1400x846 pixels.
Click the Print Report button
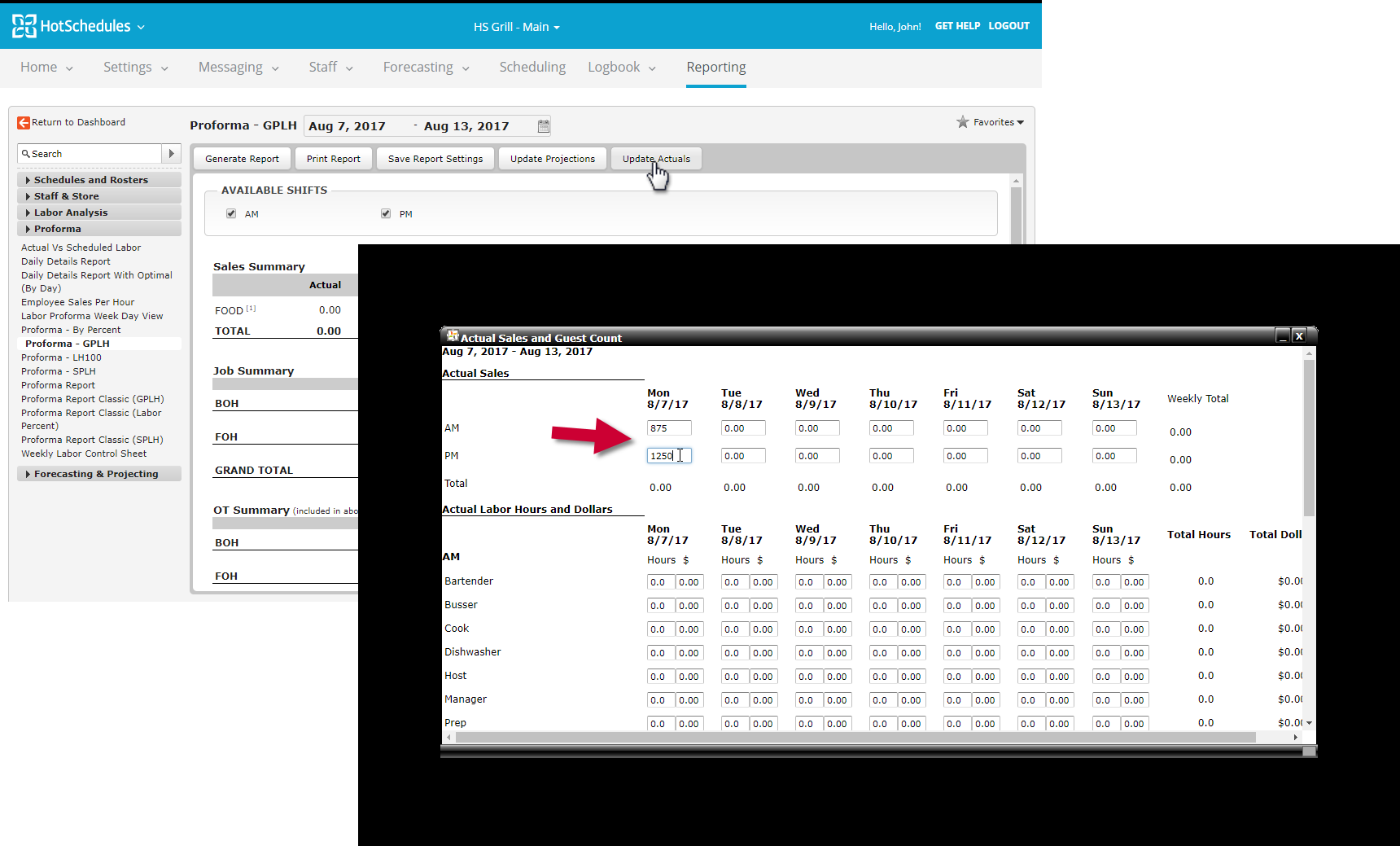[x=334, y=159]
